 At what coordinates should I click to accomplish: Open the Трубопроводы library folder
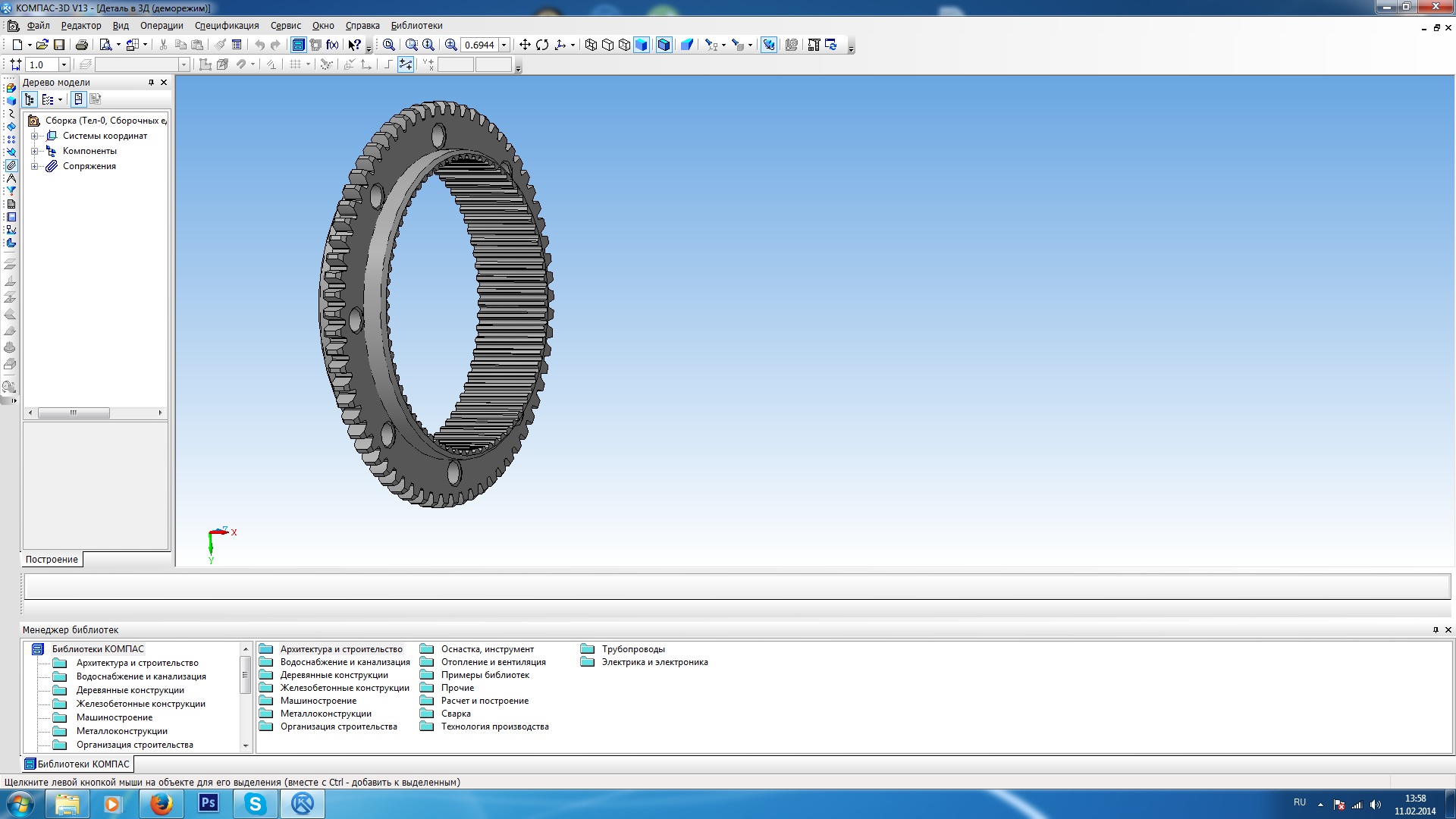click(x=632, y=649)
